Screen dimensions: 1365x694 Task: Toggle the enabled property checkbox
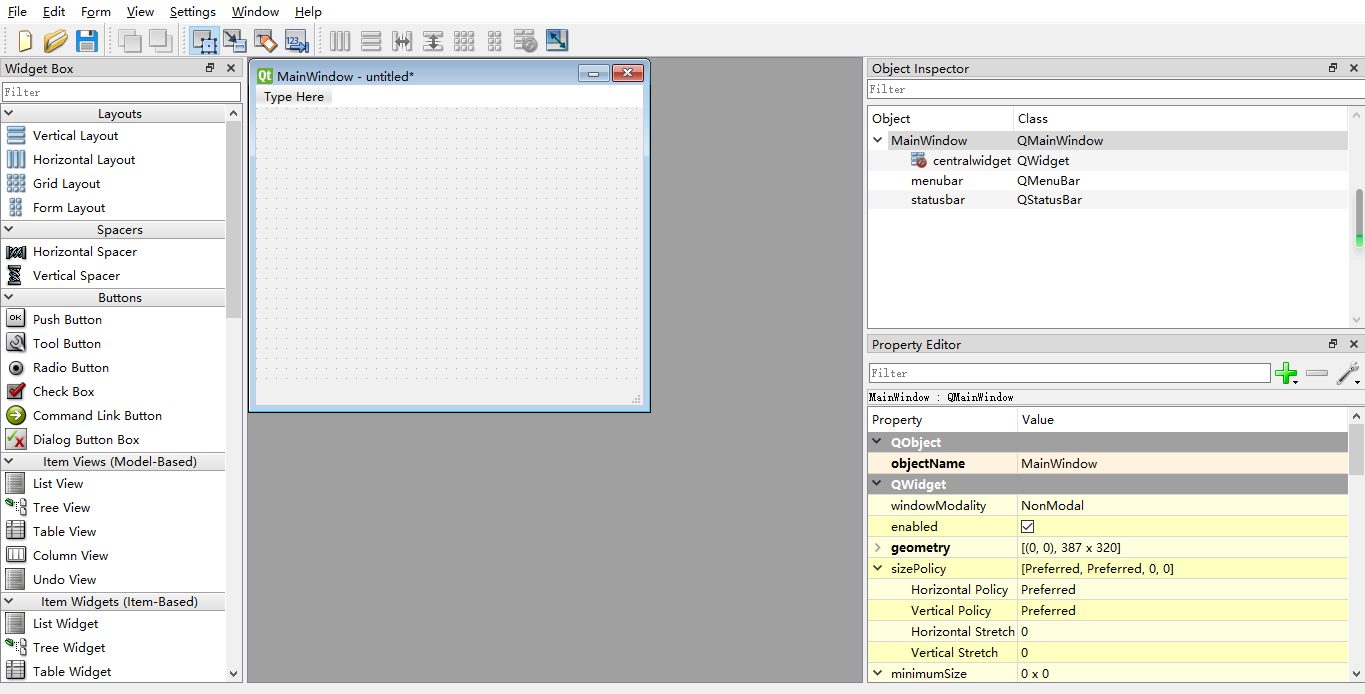[1027, 526]
